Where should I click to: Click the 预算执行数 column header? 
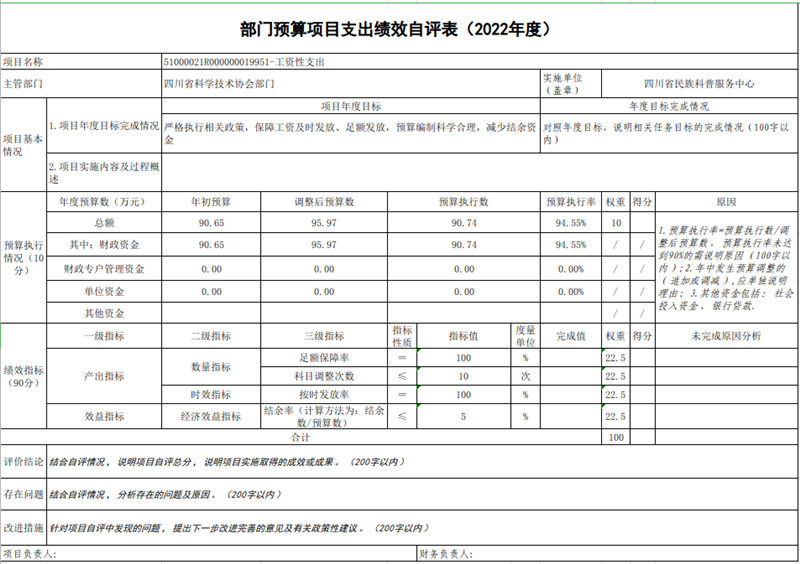tap(464, 202)
